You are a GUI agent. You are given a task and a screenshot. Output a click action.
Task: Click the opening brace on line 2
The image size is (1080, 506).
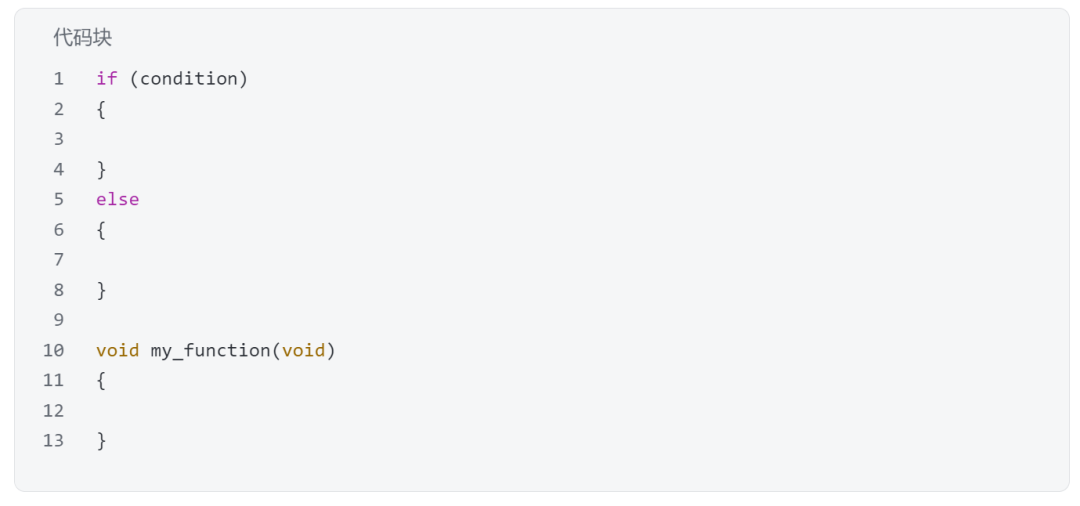coord(101,109)
